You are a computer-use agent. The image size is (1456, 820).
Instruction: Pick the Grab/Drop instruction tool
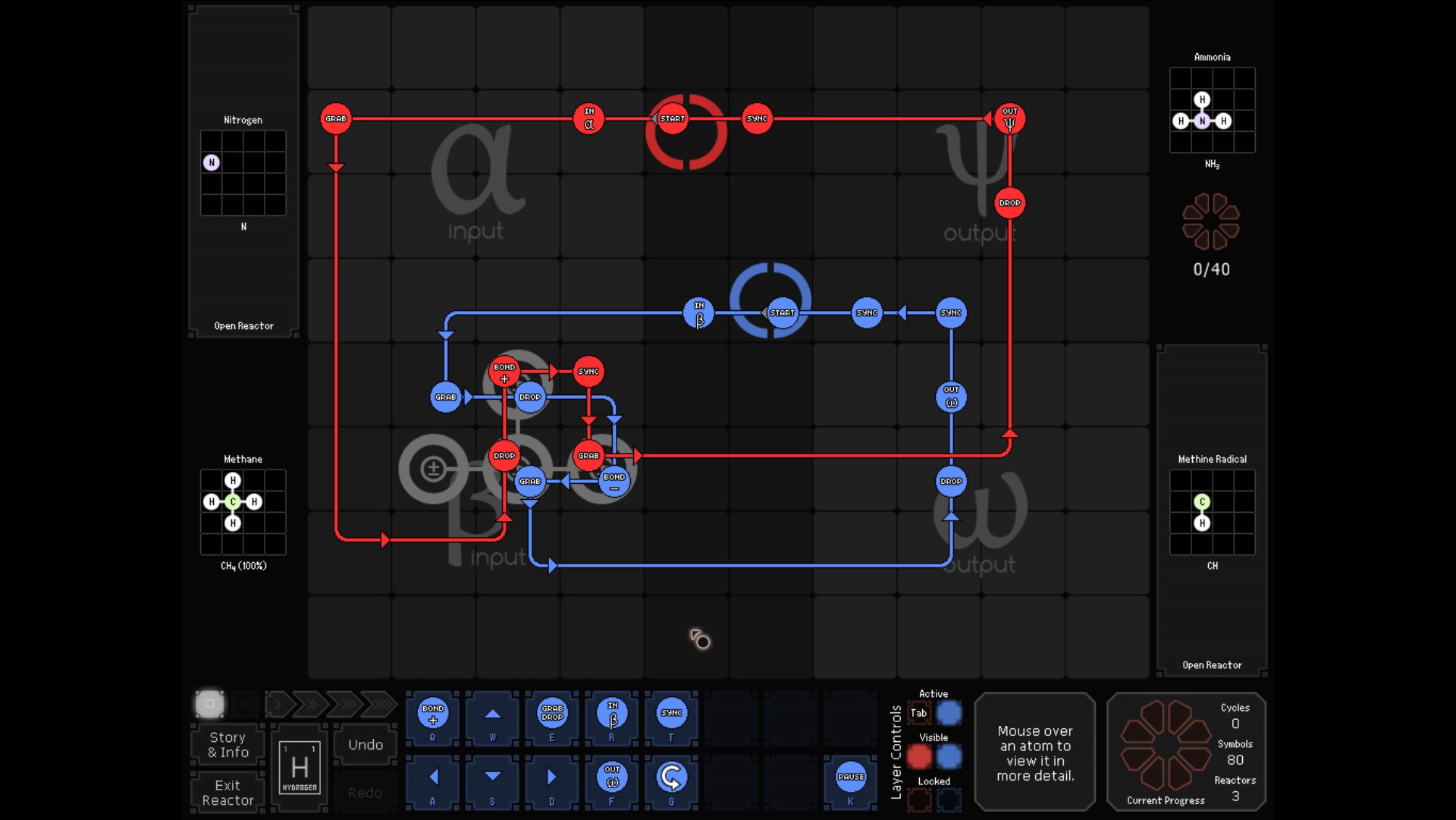tap(552, 714)
